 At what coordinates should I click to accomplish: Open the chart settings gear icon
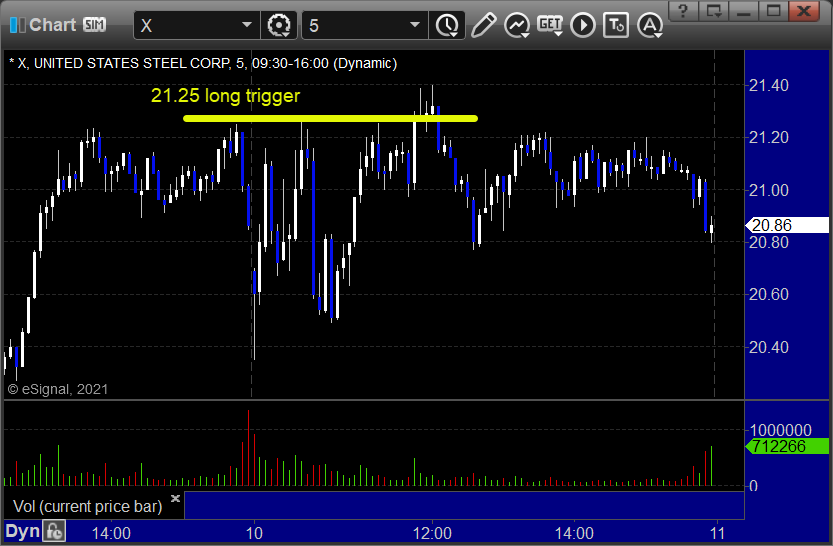(x=279, y=25)
